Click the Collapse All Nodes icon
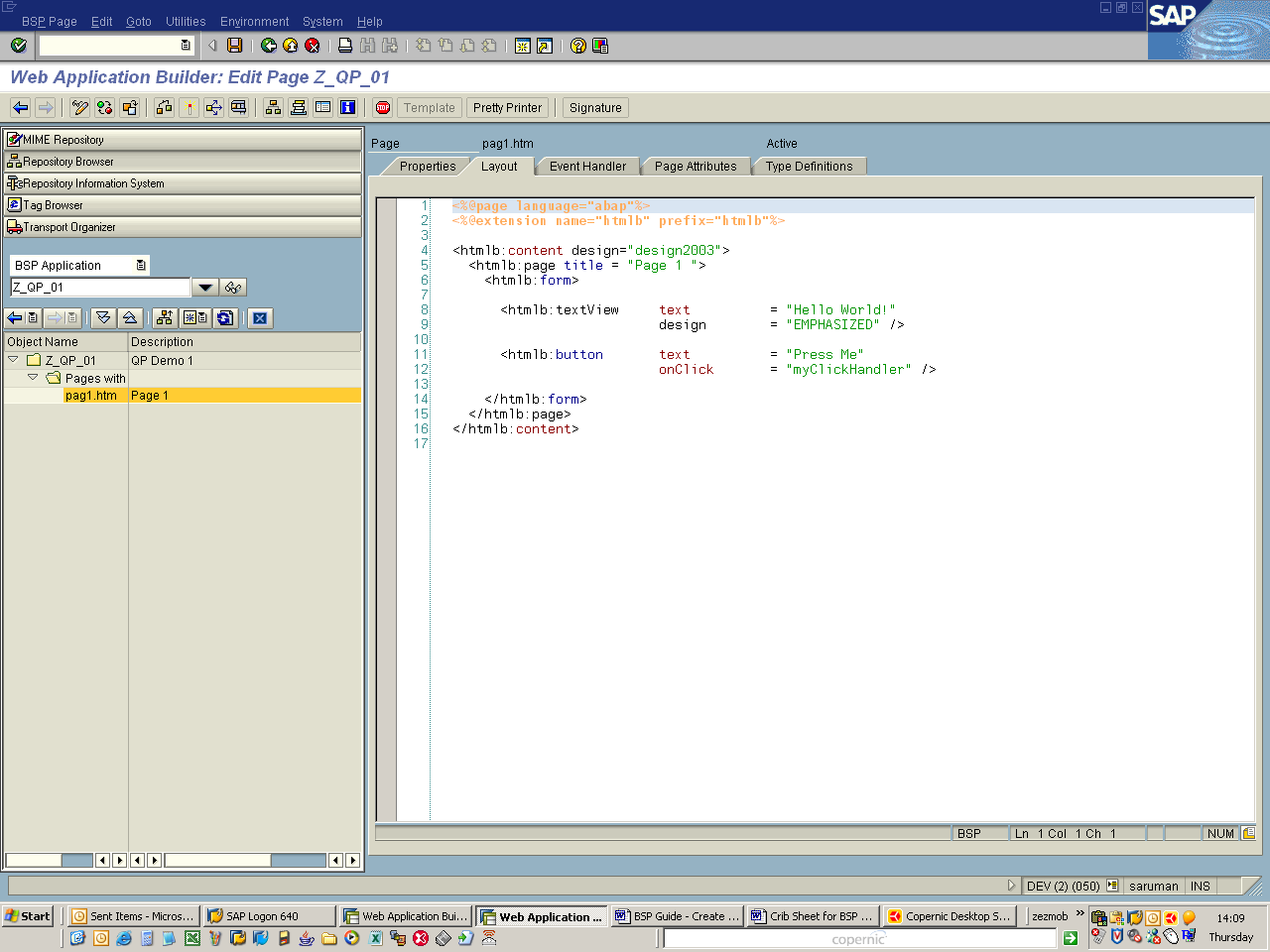This screenshot has height=952, width=1270. [130, 317]
